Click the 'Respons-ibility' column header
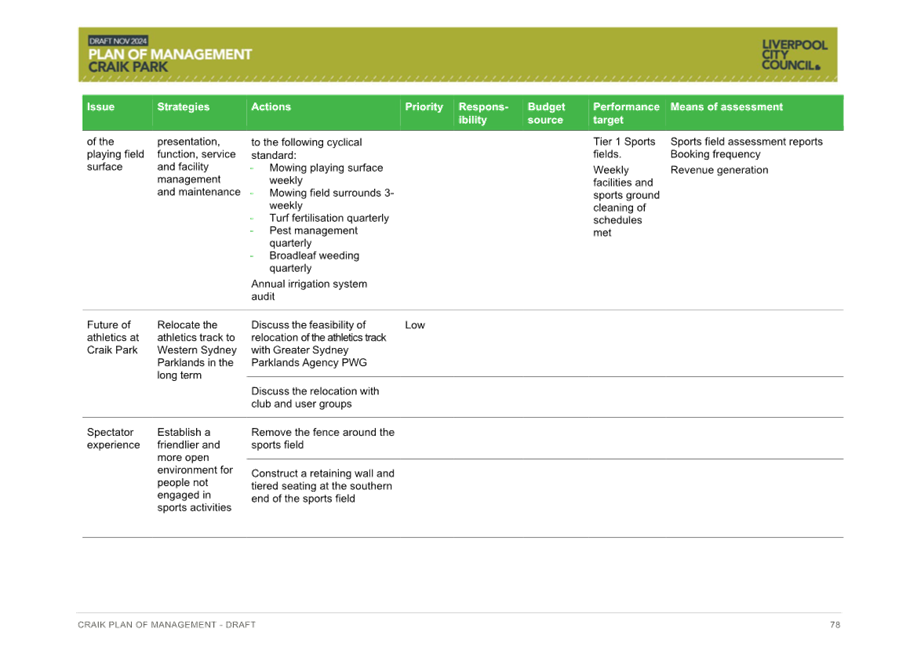Viewport: 917px width, 648px height. [x=484, y=113]
